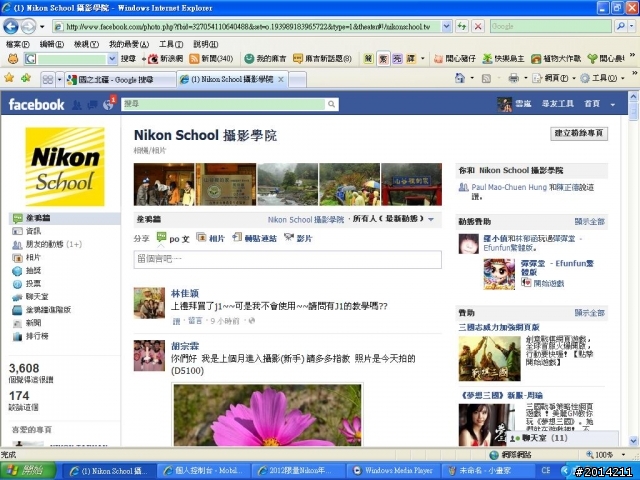Switch to Windows Media Player taskbar item

pyautogui.click(x=392, y=471)
